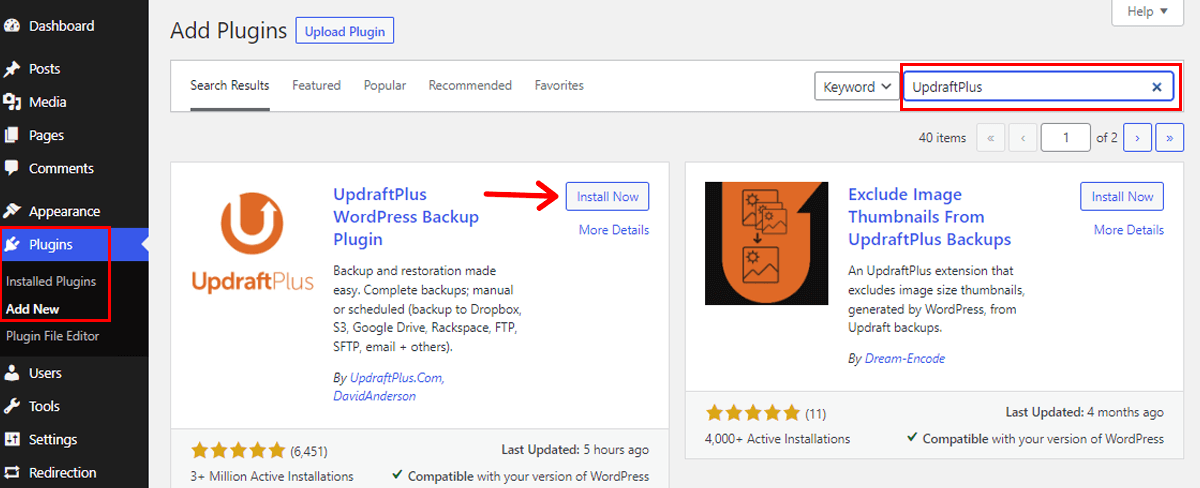Viewport: 1200px width, 488px height.
Task: Click the plugin search input field
Action: 1038,87
